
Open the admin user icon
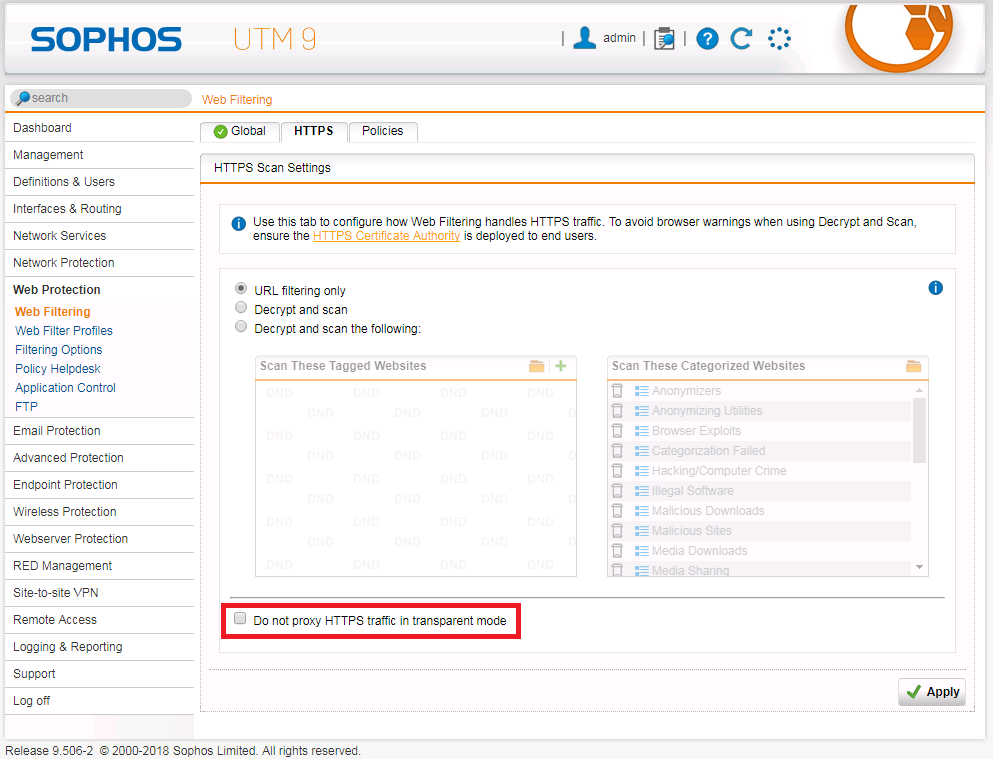pos(584,38)
